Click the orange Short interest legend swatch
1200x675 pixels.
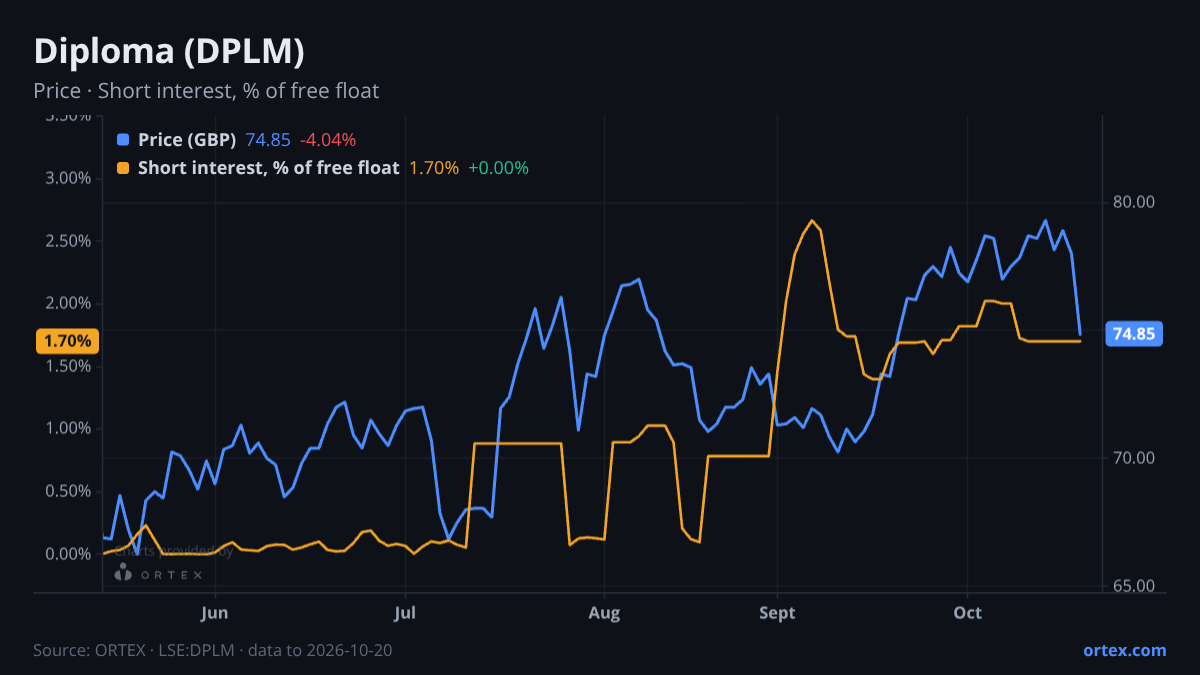click(x=123, y=168)
